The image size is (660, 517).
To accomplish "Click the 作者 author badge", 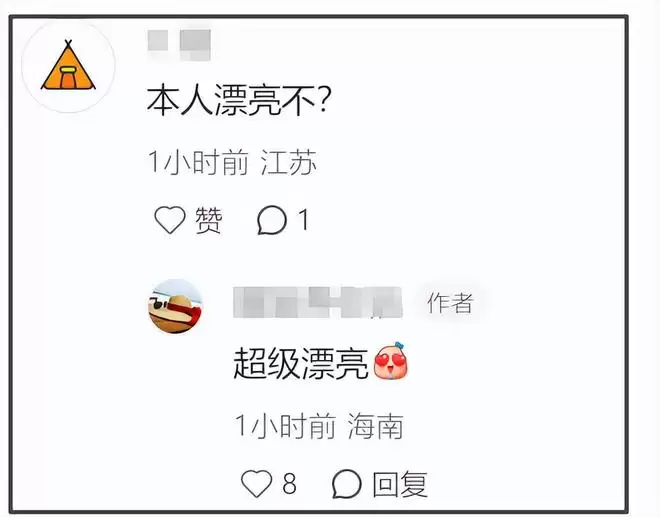I will [x=450, y=302].
